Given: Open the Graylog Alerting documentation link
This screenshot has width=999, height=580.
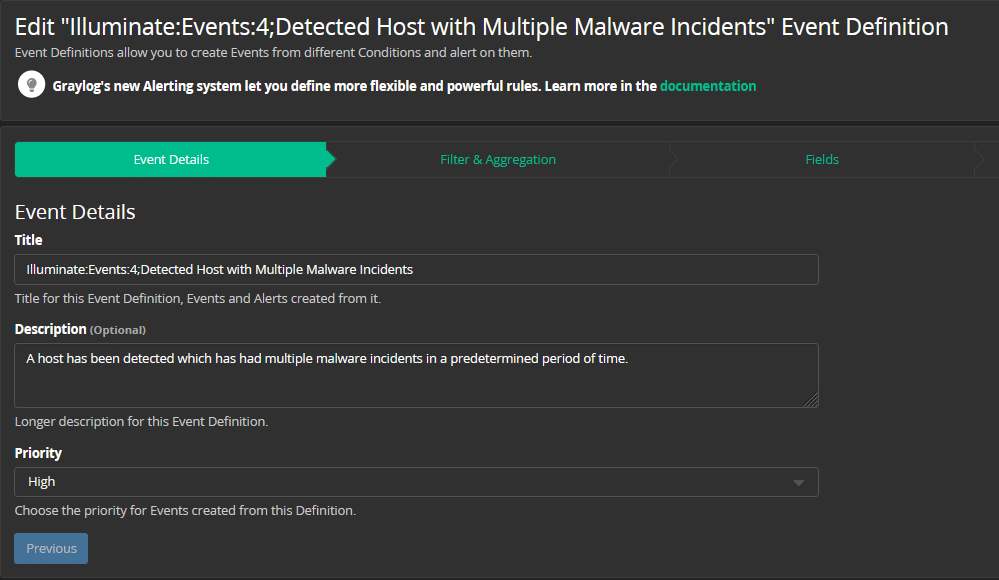Looking at the screenshot, I should tap(708, 85).
